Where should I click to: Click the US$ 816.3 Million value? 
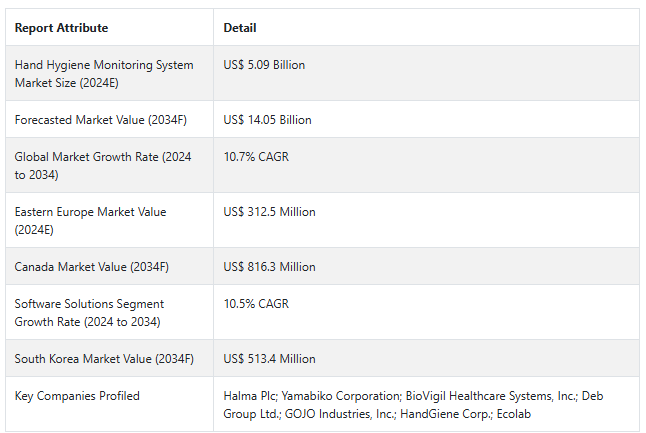coord(269,267)
